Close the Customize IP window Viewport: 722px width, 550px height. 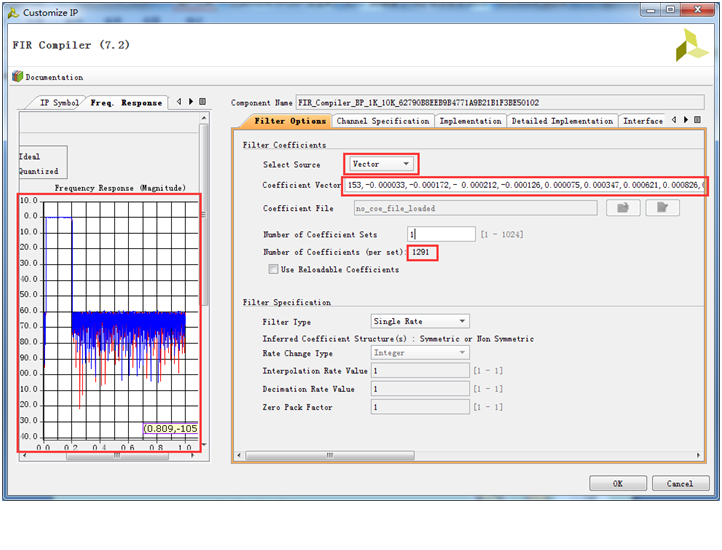pos(697,10)
